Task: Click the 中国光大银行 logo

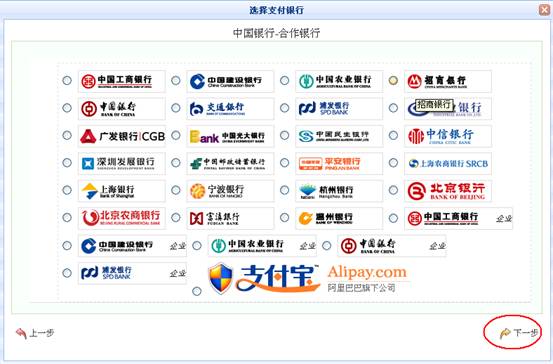Action: tap(230, 136)
